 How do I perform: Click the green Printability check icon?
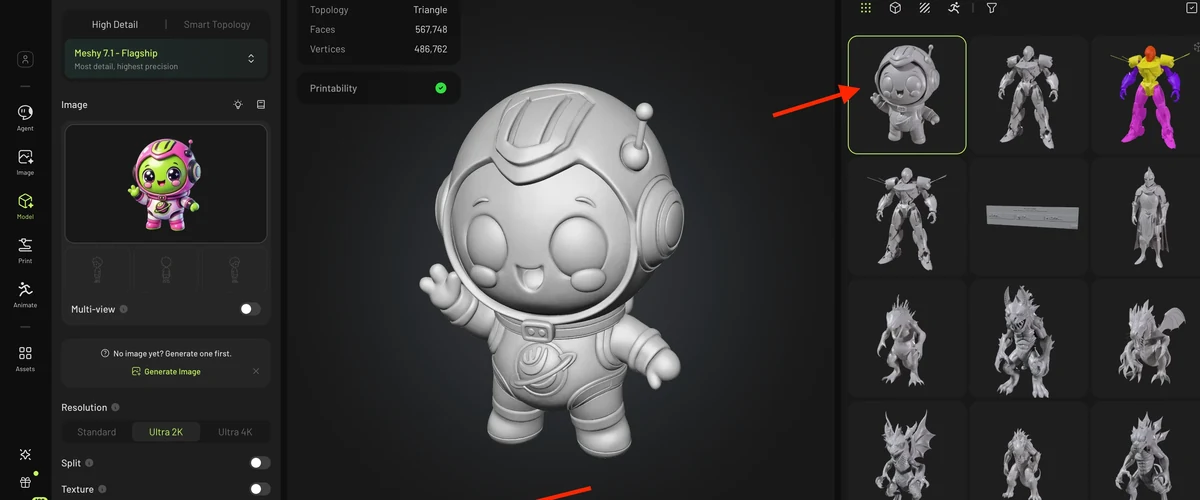(x=441, y=88)
